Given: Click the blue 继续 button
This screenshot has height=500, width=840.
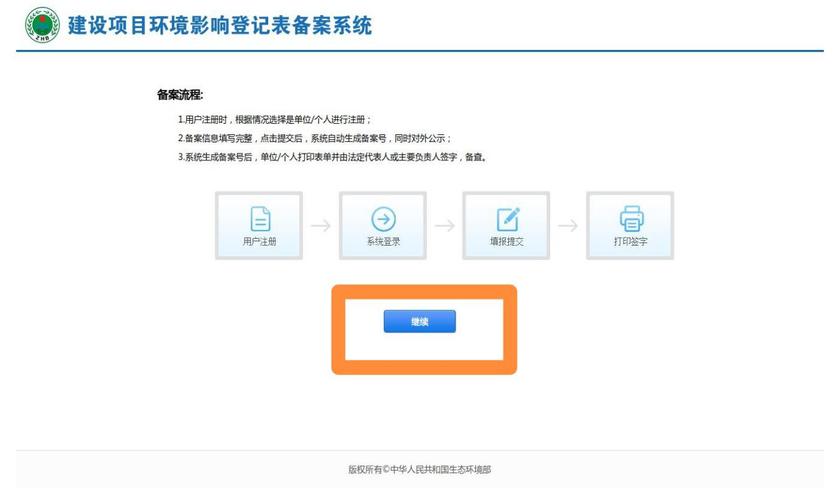Looking at the screenshot, I should click(x=419, y=321).
